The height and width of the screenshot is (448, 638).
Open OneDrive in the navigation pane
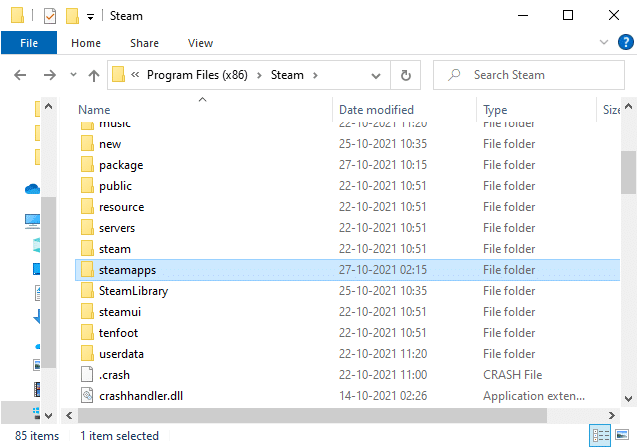[x=33, y=189]
